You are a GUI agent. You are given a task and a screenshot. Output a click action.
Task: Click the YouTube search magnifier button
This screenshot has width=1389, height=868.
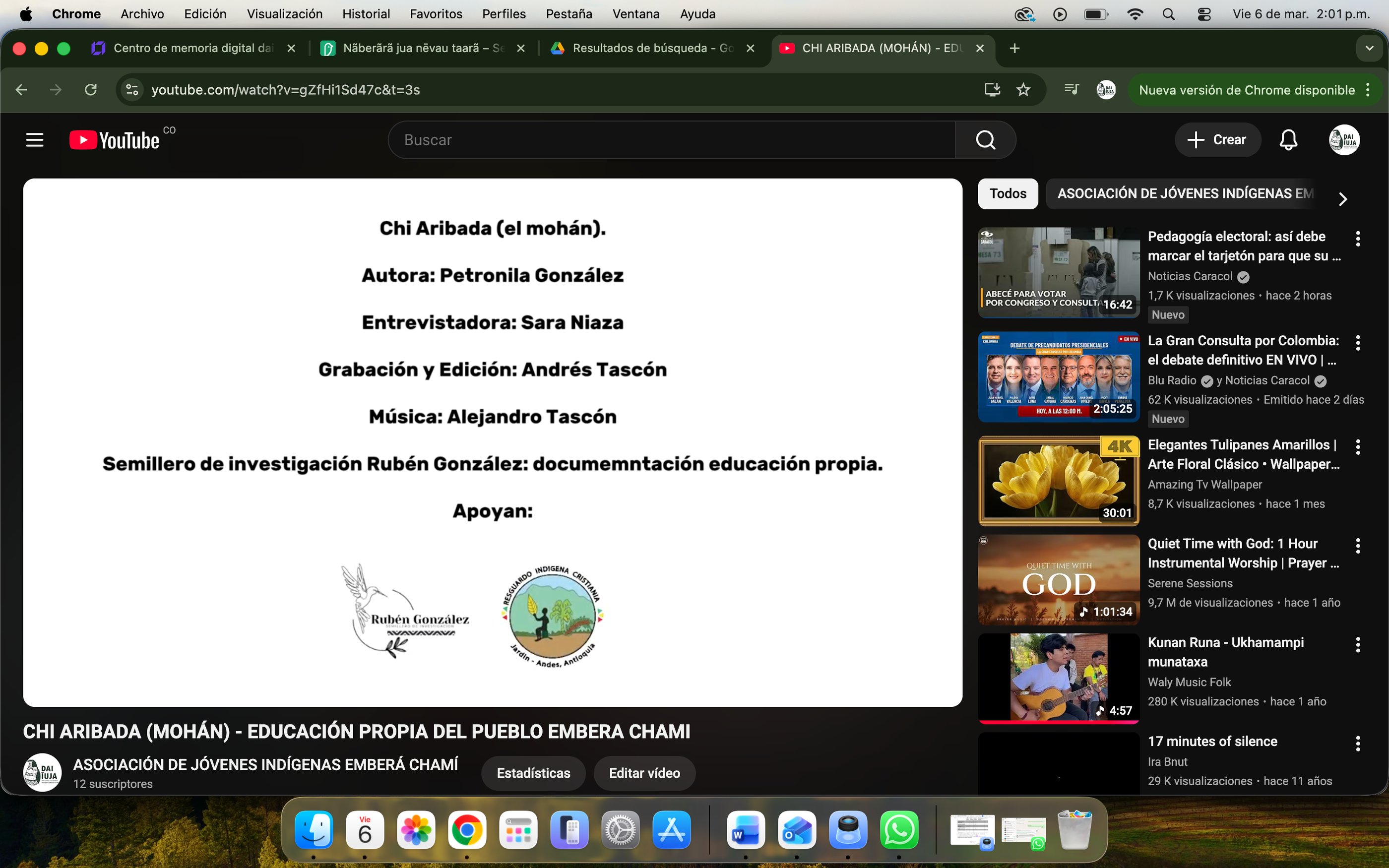(985, 139)
